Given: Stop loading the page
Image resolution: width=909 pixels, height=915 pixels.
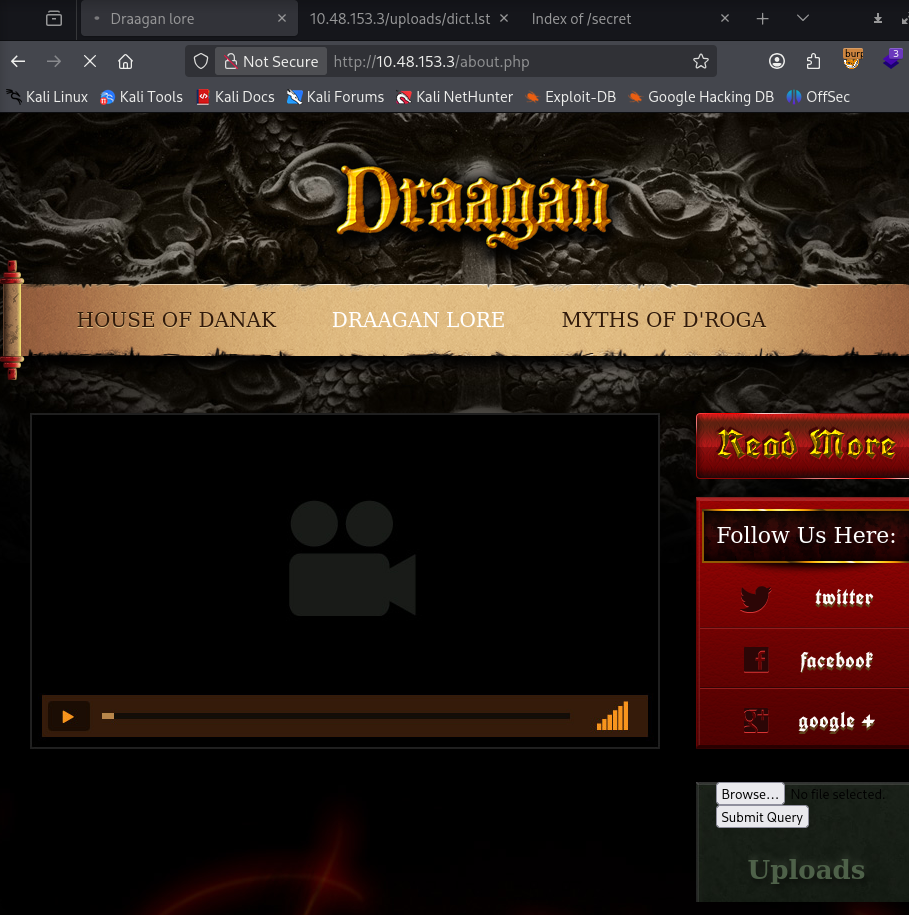Looking at the screenshot, I should pos(90,61).
